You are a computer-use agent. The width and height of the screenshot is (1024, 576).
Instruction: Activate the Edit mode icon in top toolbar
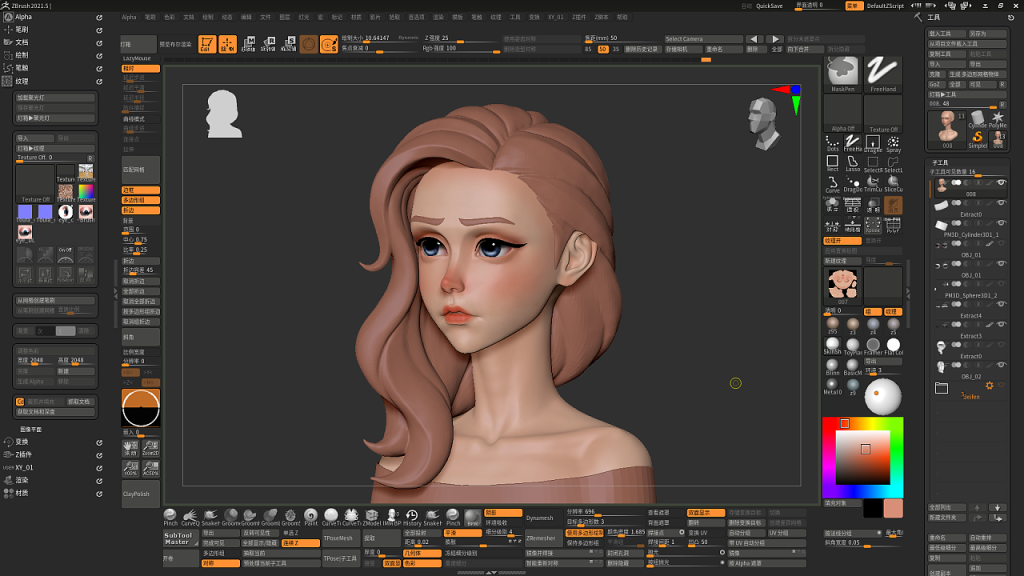point(208,42)
